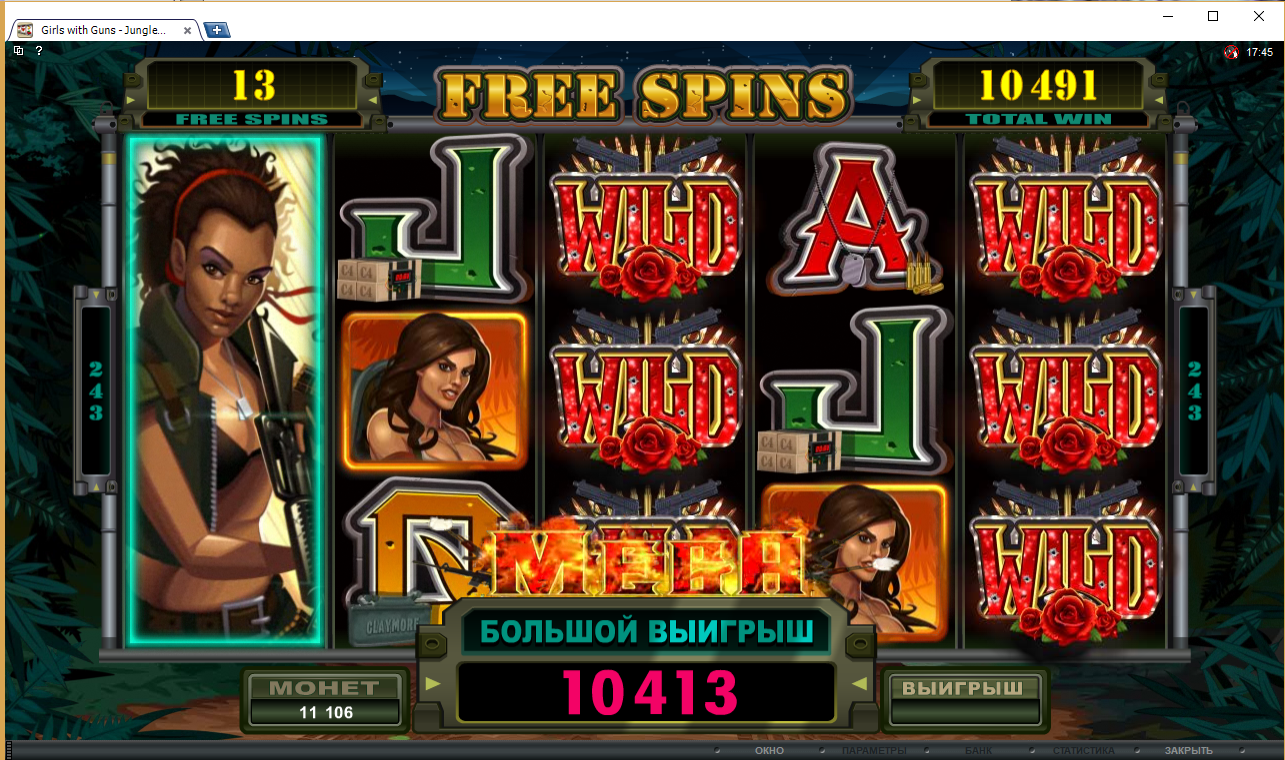
Task: Close the Girls with Guns tab
Action: [x=187, y=30]
